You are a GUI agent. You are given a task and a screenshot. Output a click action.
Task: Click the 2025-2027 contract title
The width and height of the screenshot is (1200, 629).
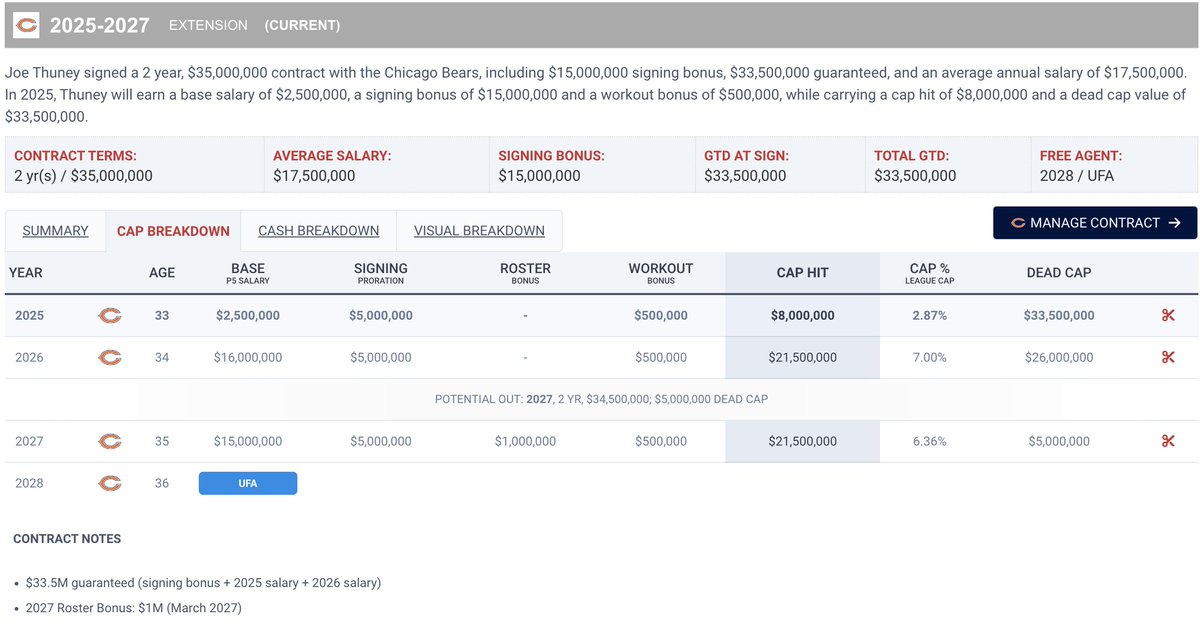tap(99, 25)
